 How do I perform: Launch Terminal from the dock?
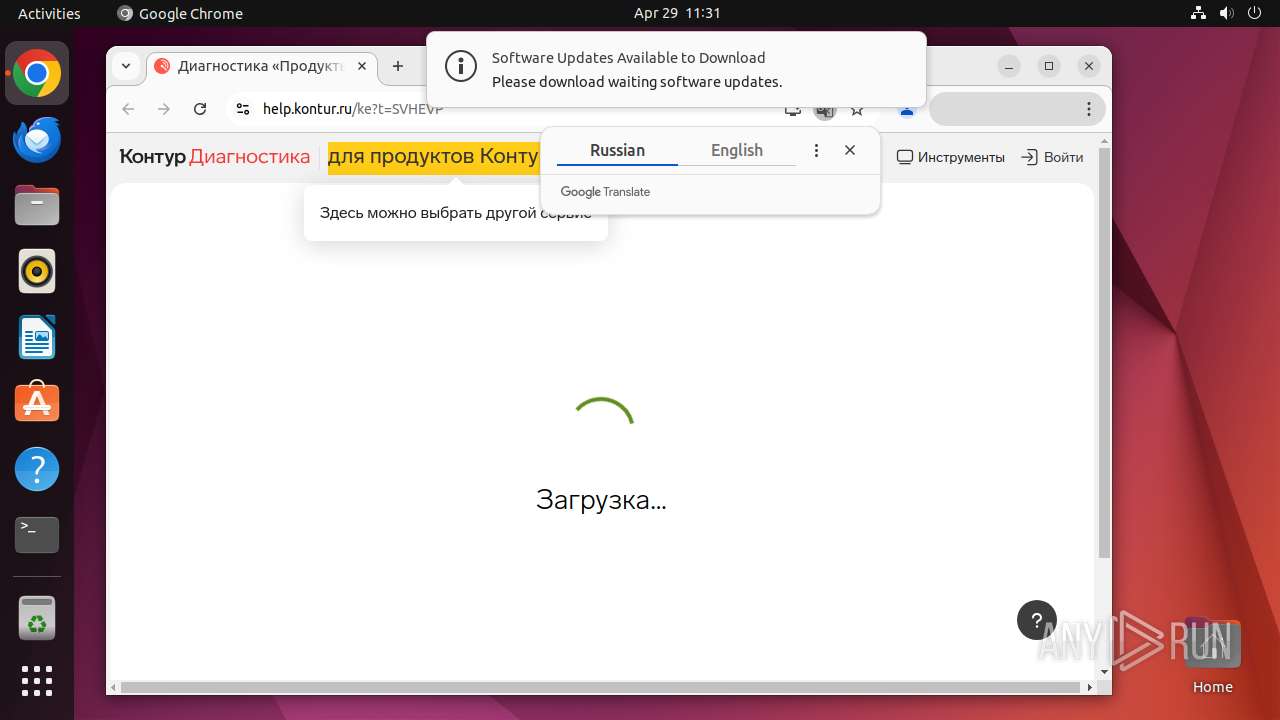37,535
